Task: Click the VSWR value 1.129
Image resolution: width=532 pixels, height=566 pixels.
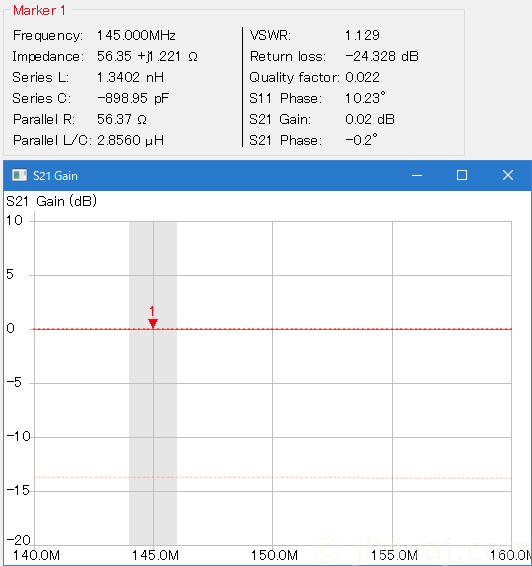Action: point(362,35)
